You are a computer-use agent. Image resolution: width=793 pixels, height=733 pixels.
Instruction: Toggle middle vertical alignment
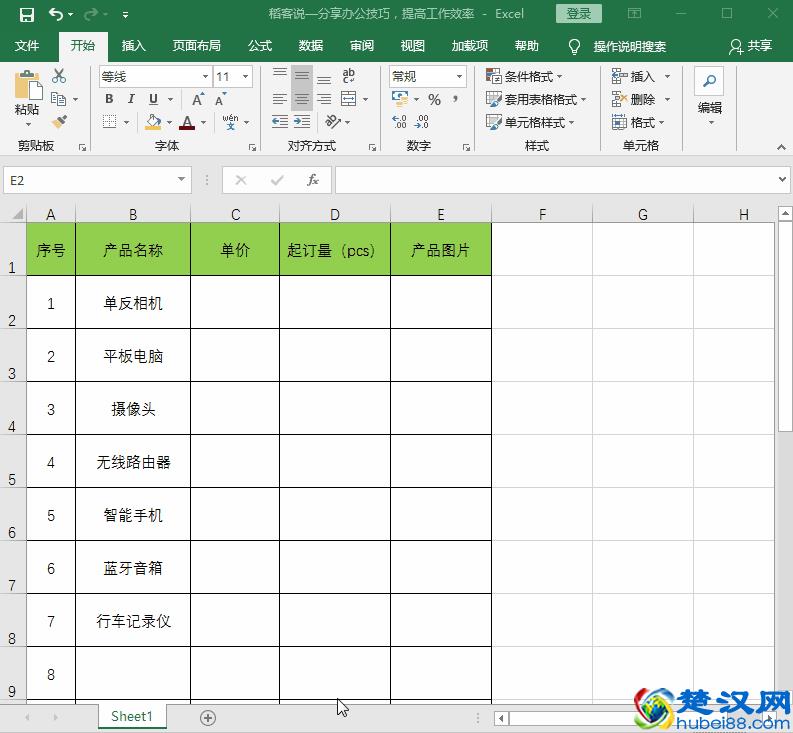(302, 76)
